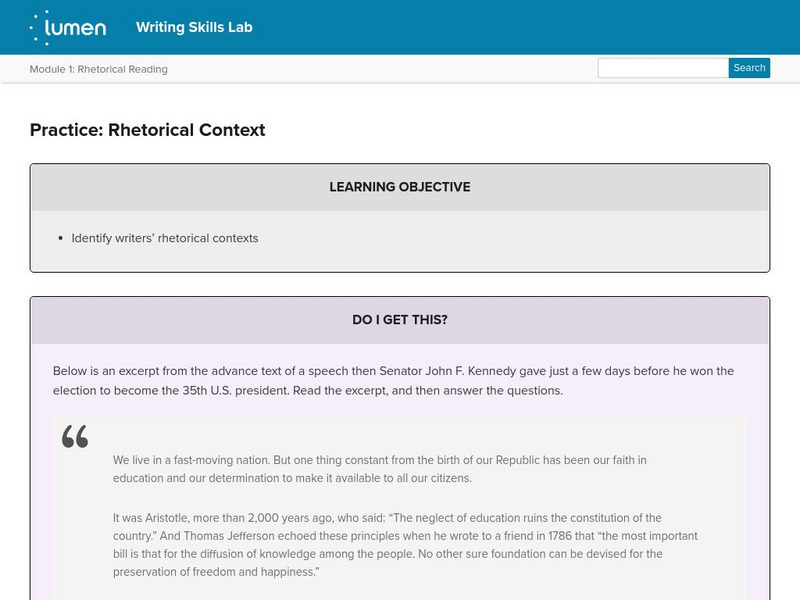Click the magnifier in the Search button
The width and height of the screenshot is (800, 600).
[x=748, y=68]
